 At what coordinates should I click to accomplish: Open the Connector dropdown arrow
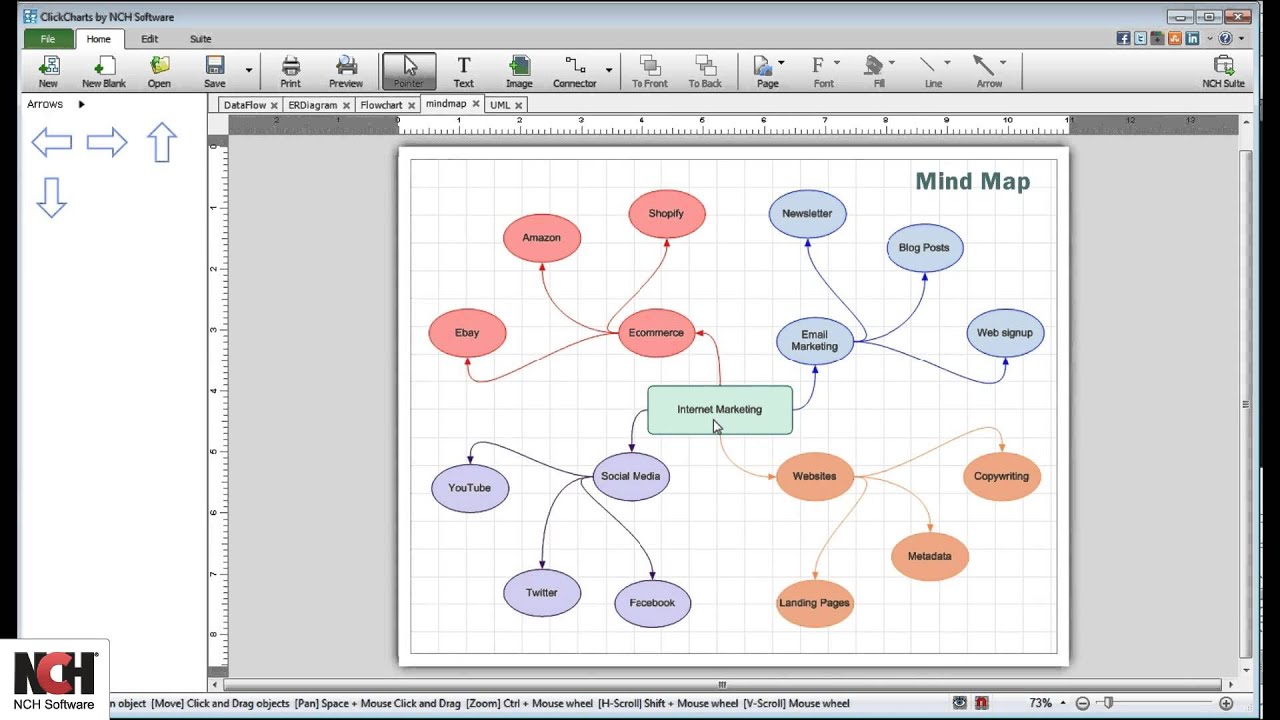point(609,71)
